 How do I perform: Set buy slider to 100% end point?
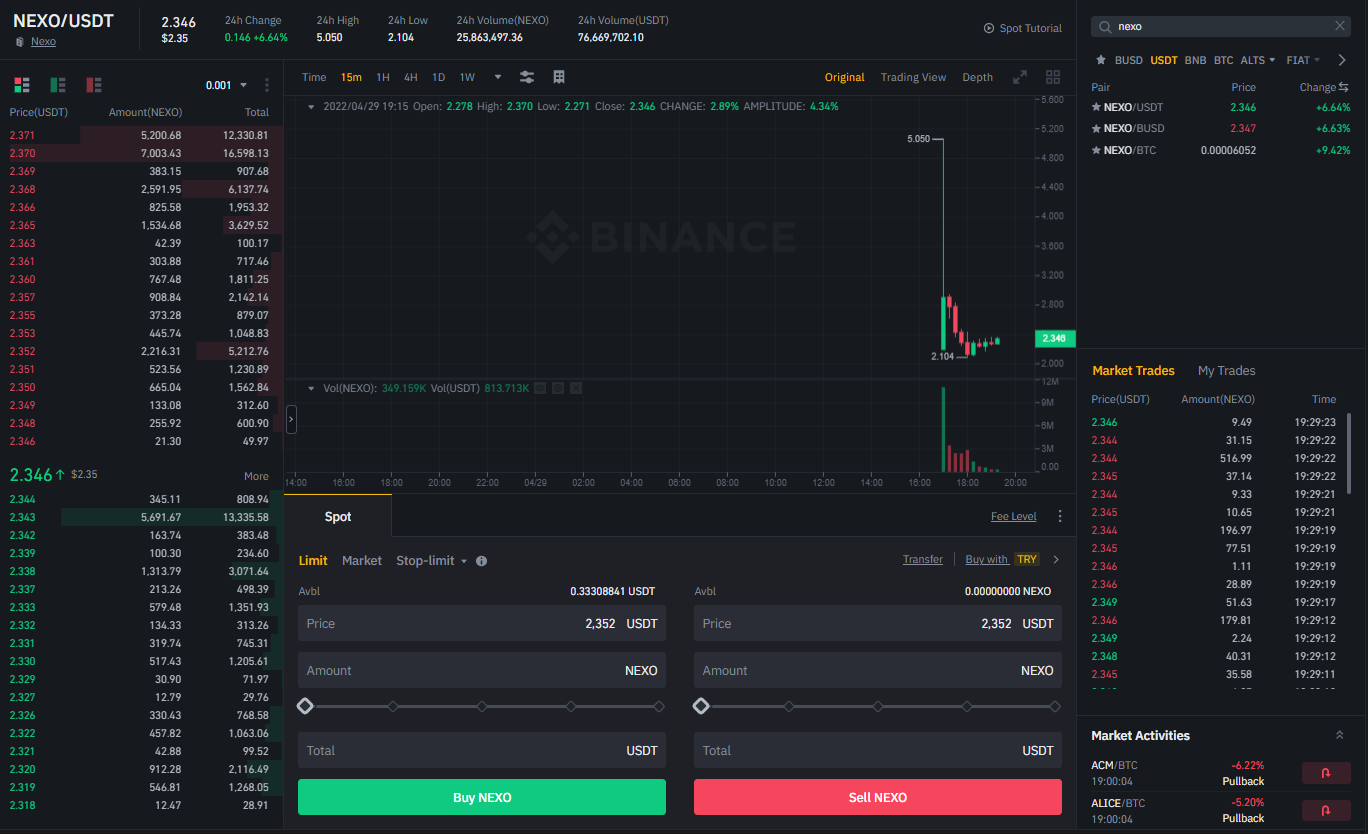tap(659, 706)
